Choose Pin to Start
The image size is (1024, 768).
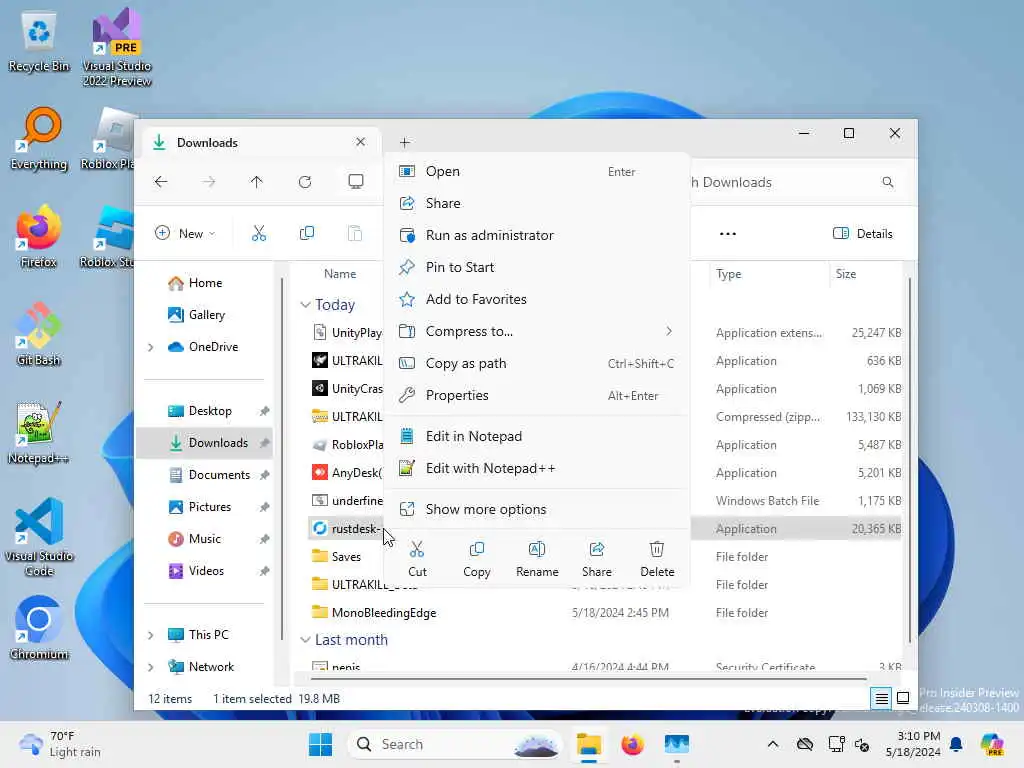[x=536, y=267]
